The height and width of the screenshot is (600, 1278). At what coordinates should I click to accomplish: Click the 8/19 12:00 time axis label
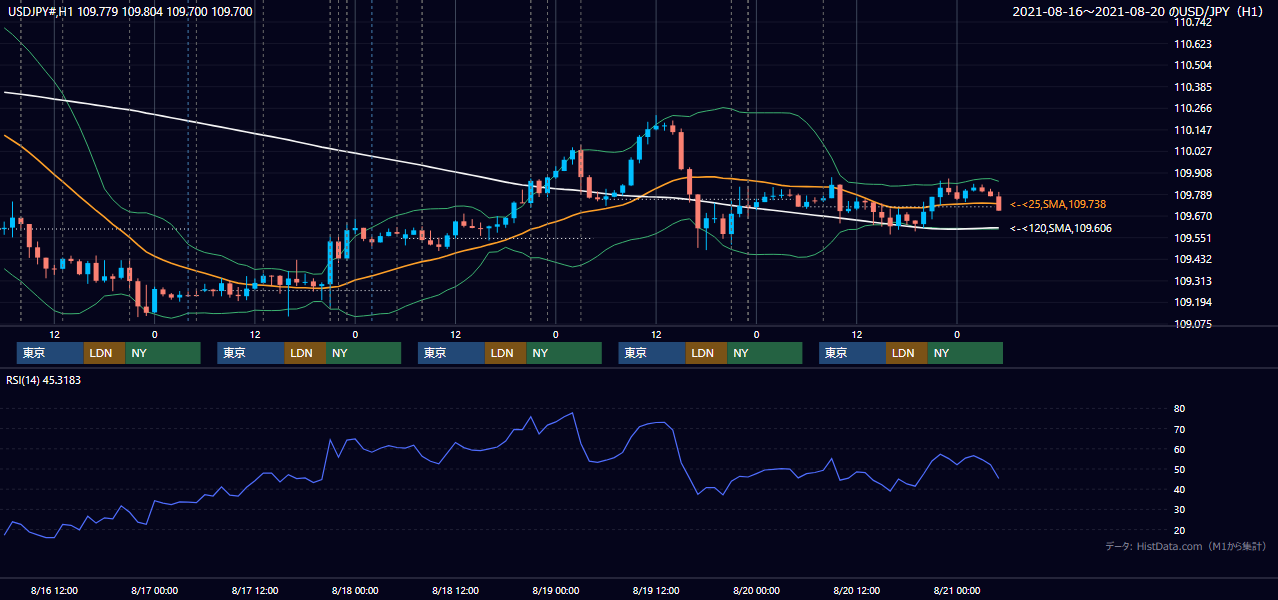coord(656,590)
